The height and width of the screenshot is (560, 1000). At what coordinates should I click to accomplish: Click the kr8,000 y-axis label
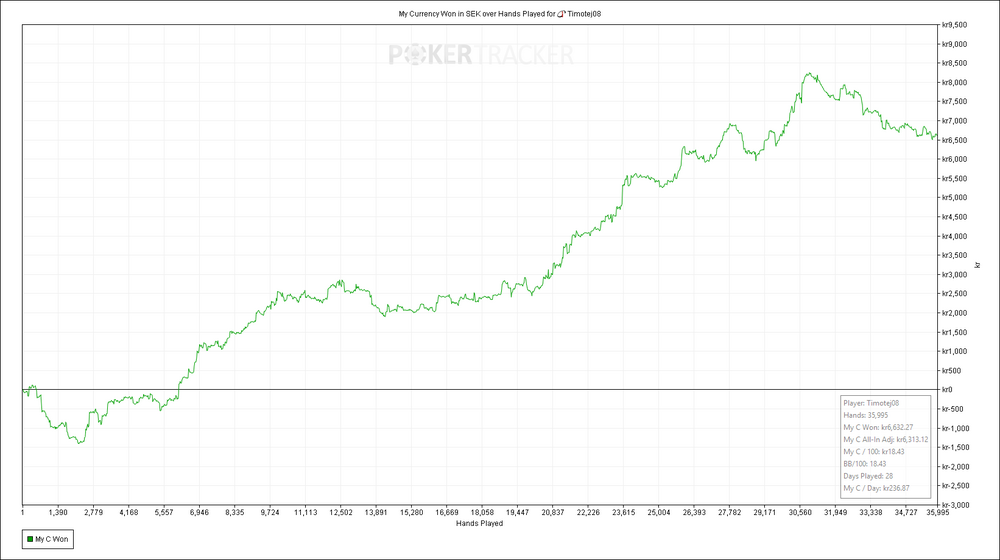coord(954,82)
